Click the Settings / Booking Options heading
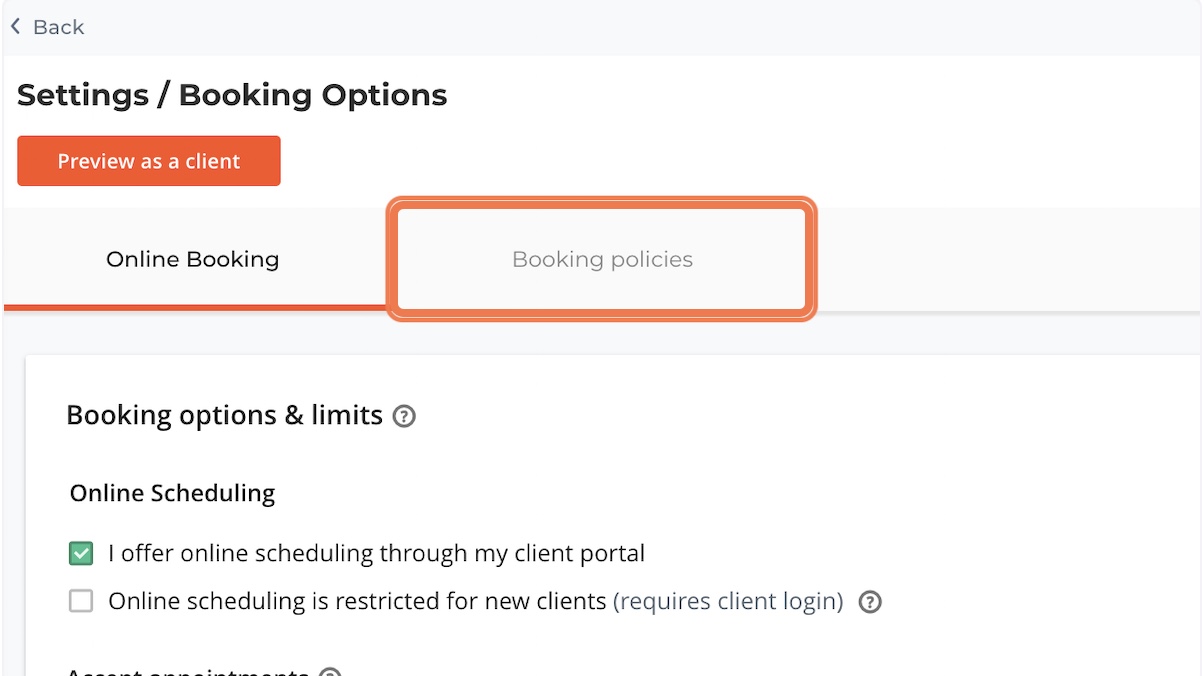 click(231, 94)
